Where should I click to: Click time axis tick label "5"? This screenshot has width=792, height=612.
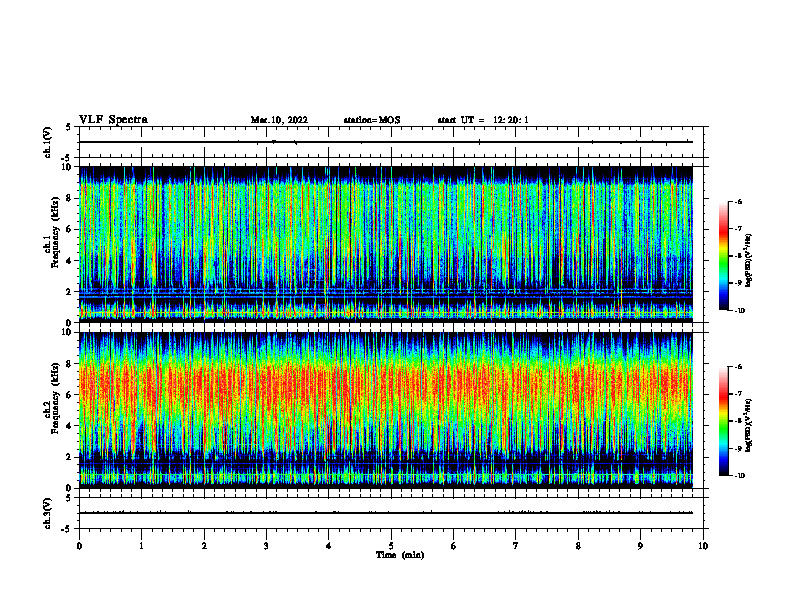click(x=391, y=546)
